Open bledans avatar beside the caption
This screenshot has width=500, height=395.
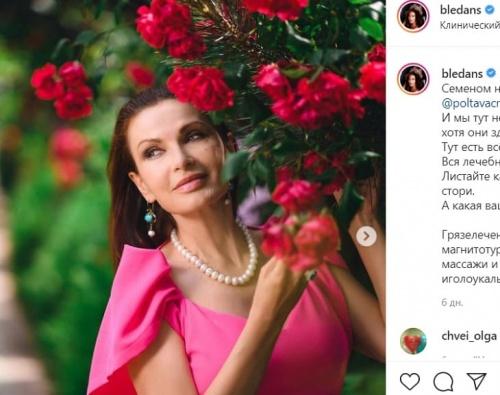click(413, 79)
